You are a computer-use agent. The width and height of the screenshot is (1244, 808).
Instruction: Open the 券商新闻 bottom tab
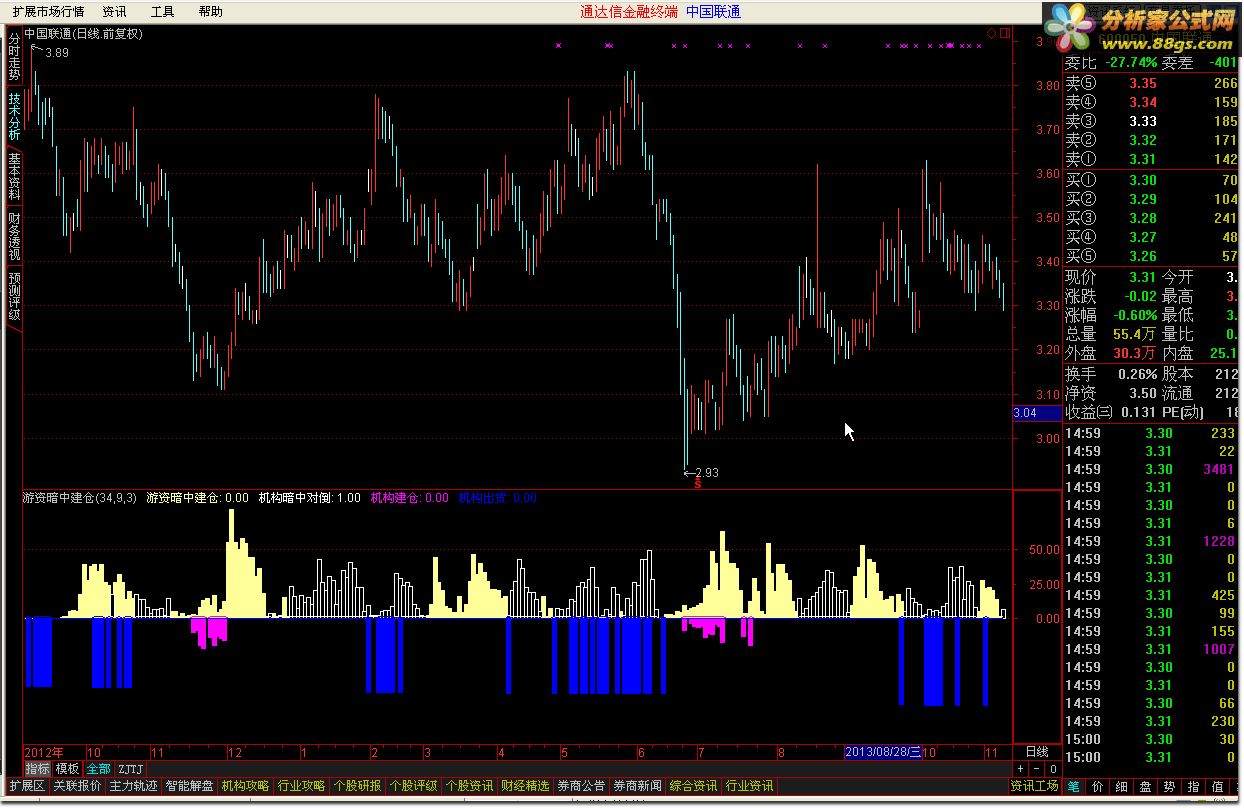(x=637, y=787)
